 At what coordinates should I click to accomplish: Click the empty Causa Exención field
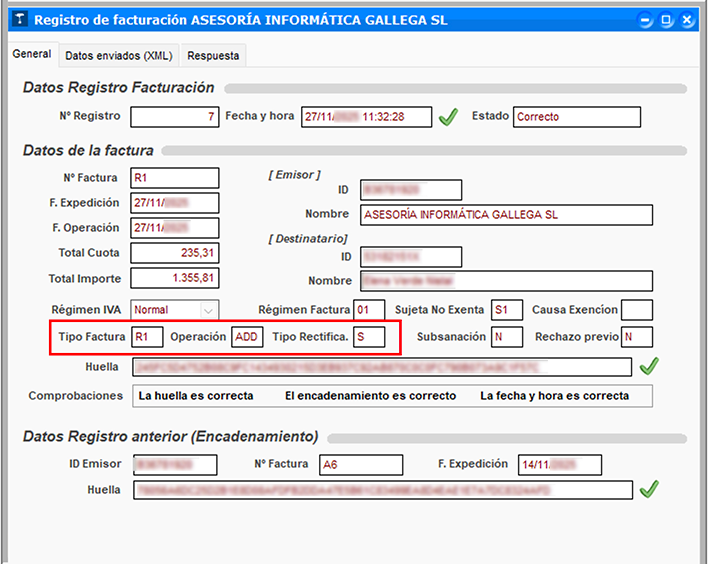(x=637, y=310)
